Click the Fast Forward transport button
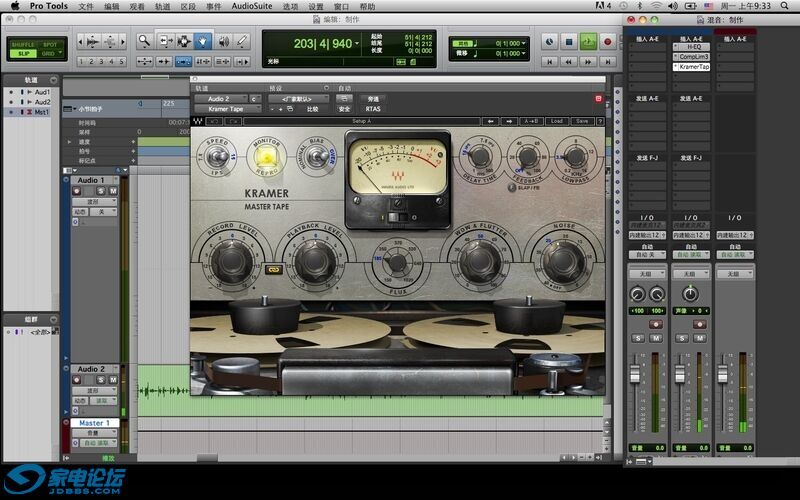This screenshot has width=800, height=500. [x=588, y=62]
